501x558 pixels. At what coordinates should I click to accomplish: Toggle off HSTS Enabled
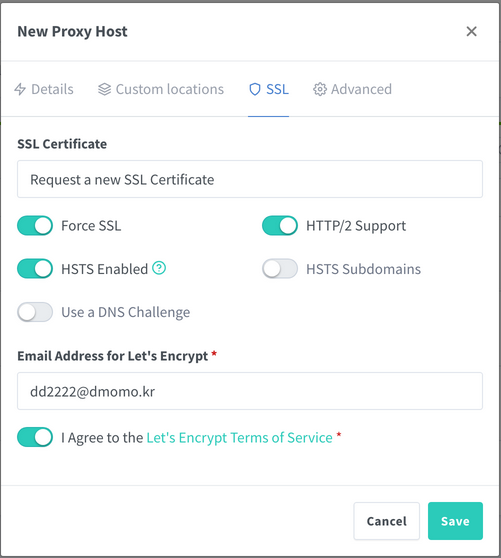click(35, 269)
